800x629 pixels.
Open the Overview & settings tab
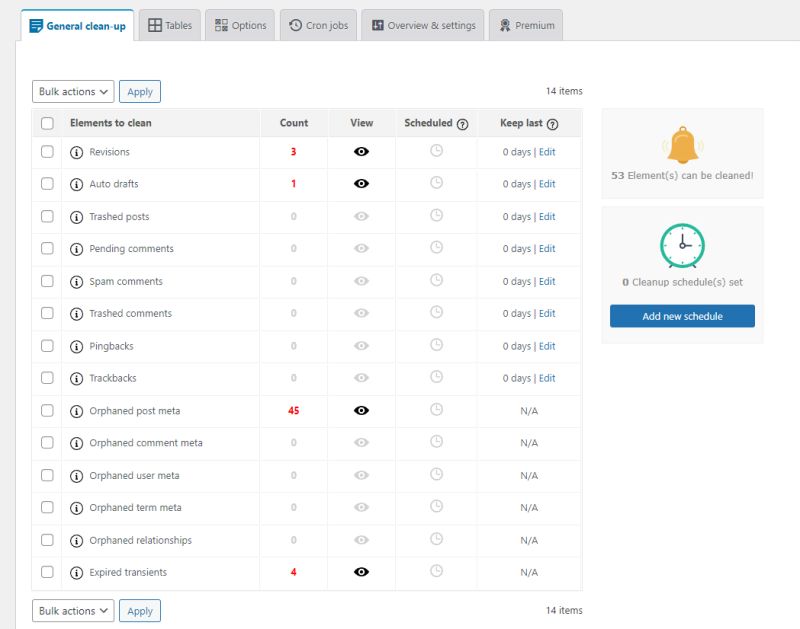424,25
